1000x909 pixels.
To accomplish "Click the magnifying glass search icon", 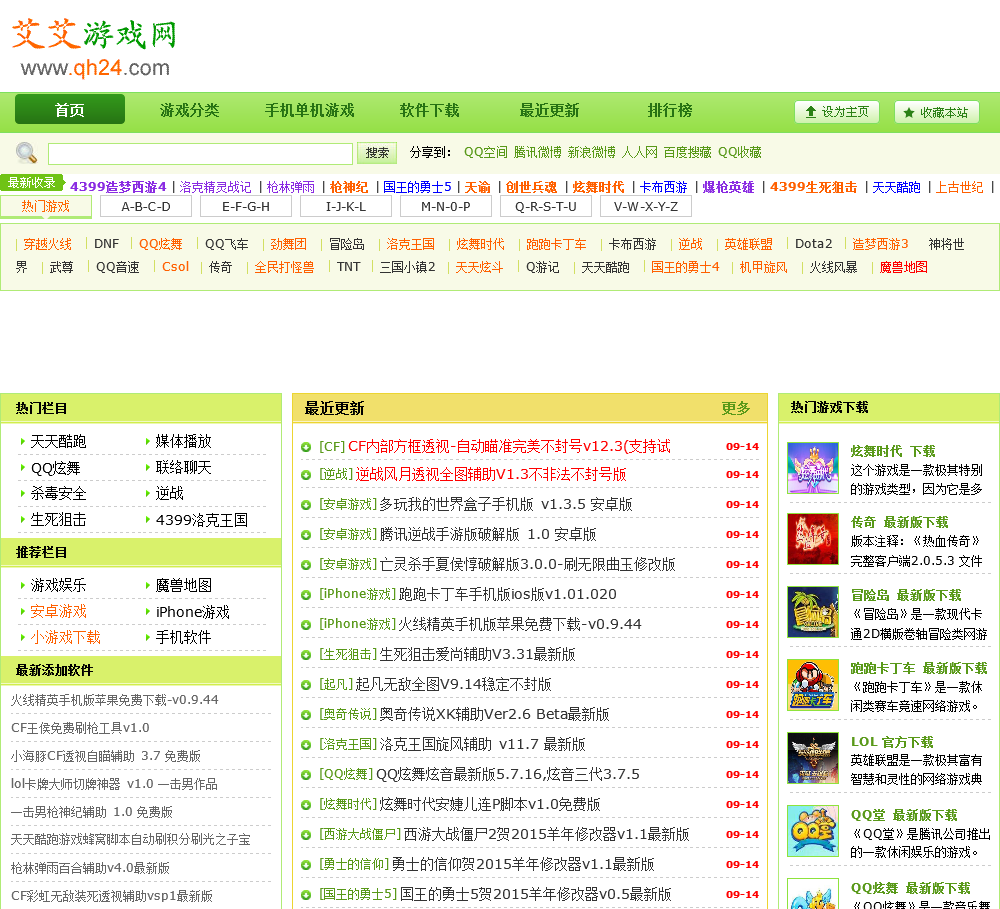I will tap(26, 152).
